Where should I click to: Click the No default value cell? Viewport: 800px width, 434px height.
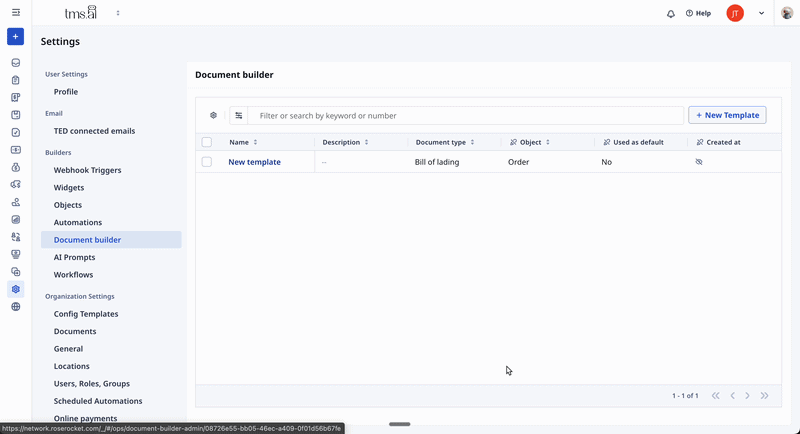tap(606, 162)
